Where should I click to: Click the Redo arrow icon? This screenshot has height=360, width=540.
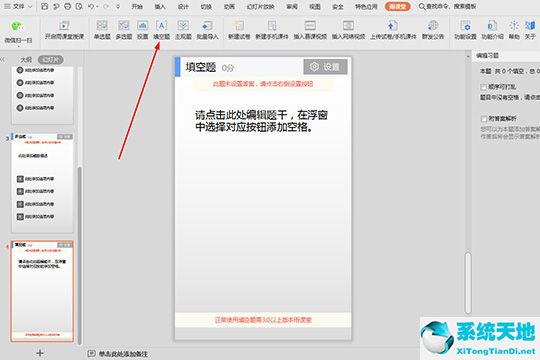click(106, 6)
